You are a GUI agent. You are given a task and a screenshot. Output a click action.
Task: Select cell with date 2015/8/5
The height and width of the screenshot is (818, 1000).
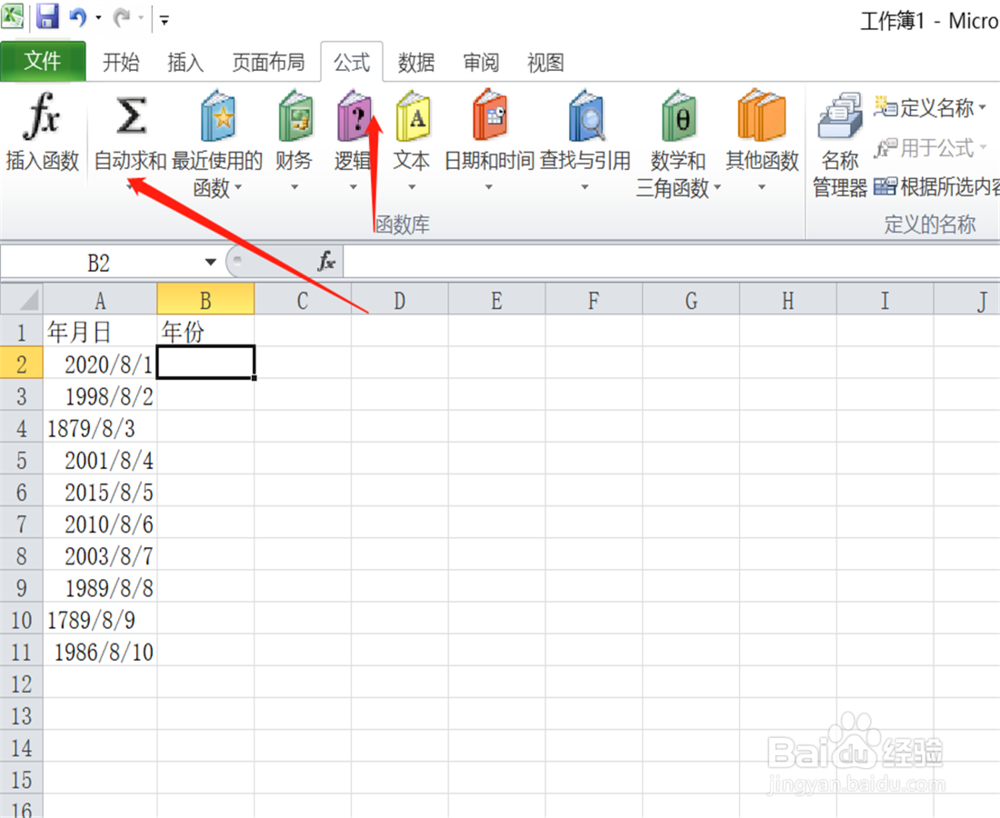point(100,492)
